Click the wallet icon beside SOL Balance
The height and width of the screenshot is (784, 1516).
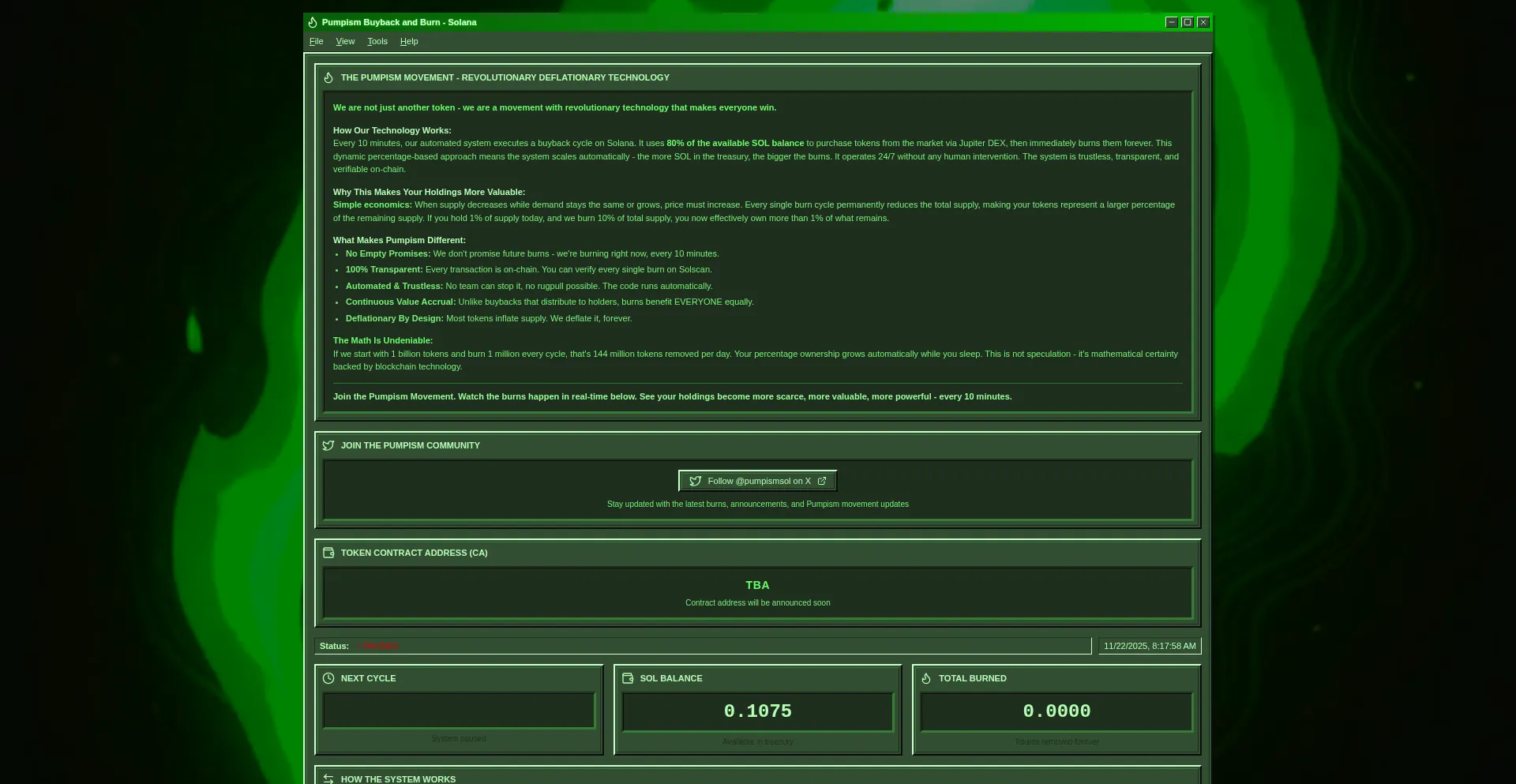tap(628, 678)
